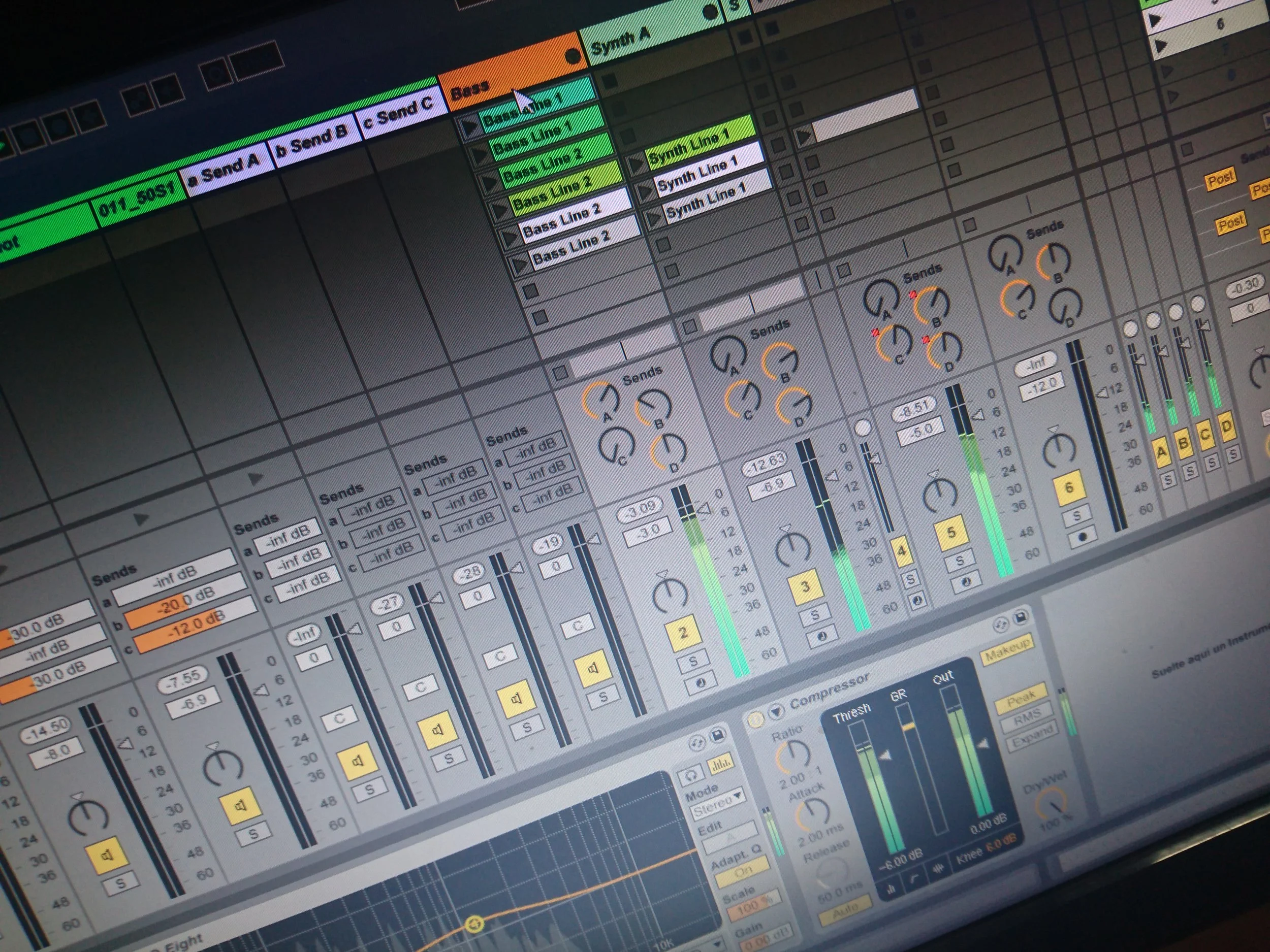Click speaker button on the -28 level track
The image size is (1270, 952).
(516, 699)
